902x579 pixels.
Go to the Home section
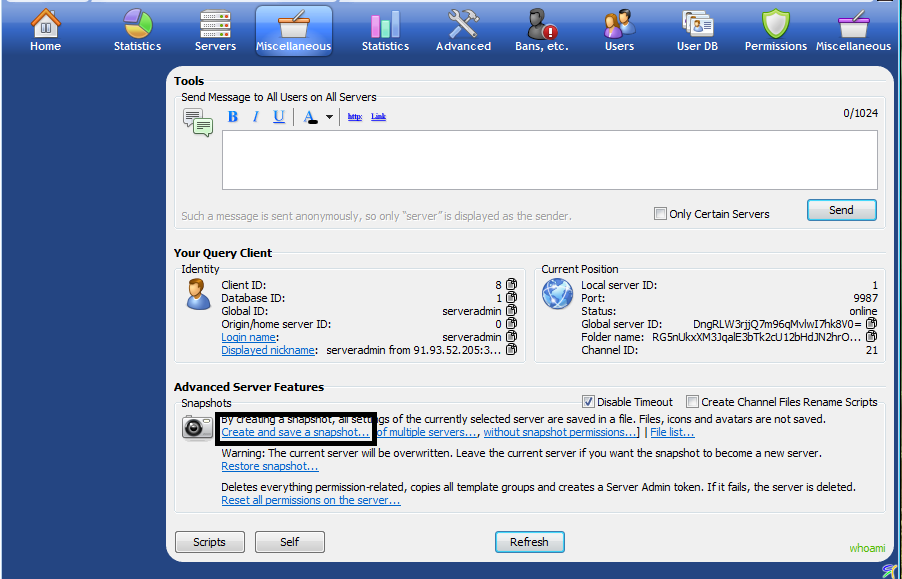(45, 31)
